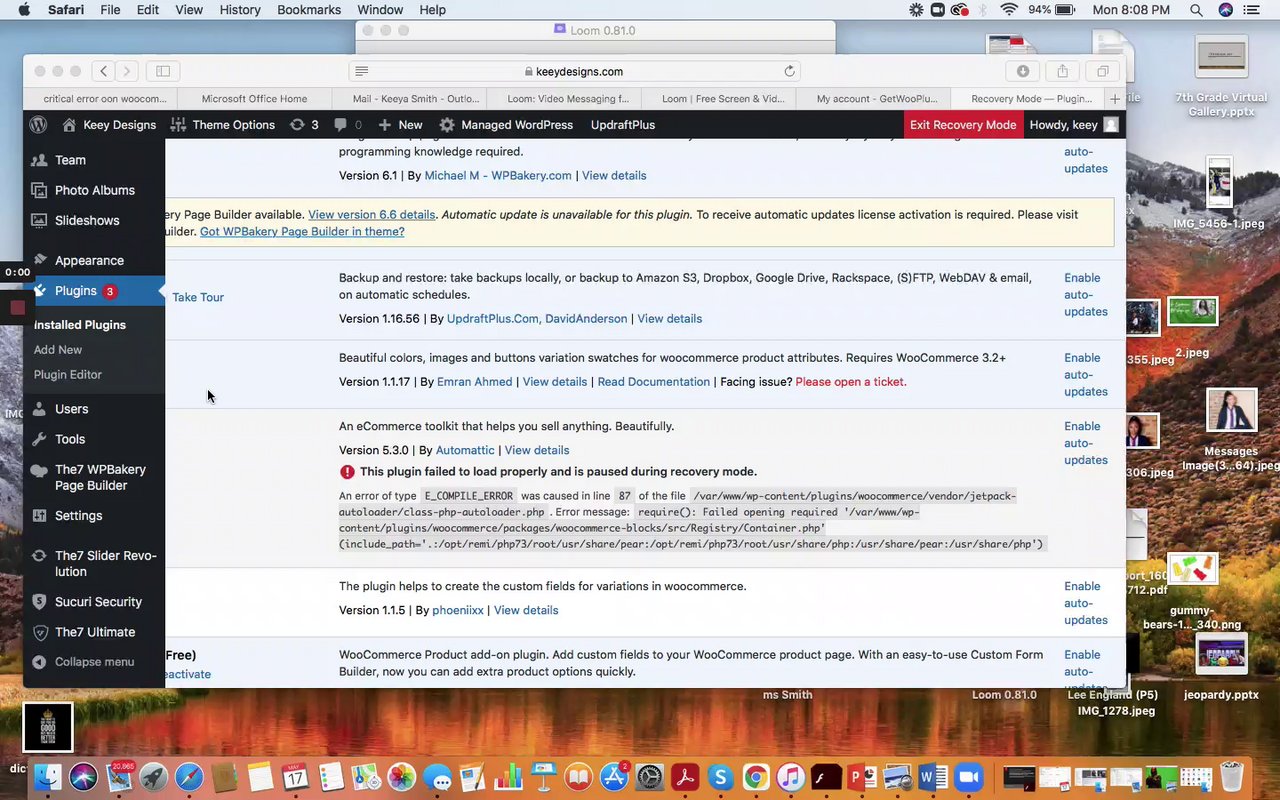Screen dimensions: 1280x800
Task: Open the Plugin Editor submenu
Action: [68, 375]
